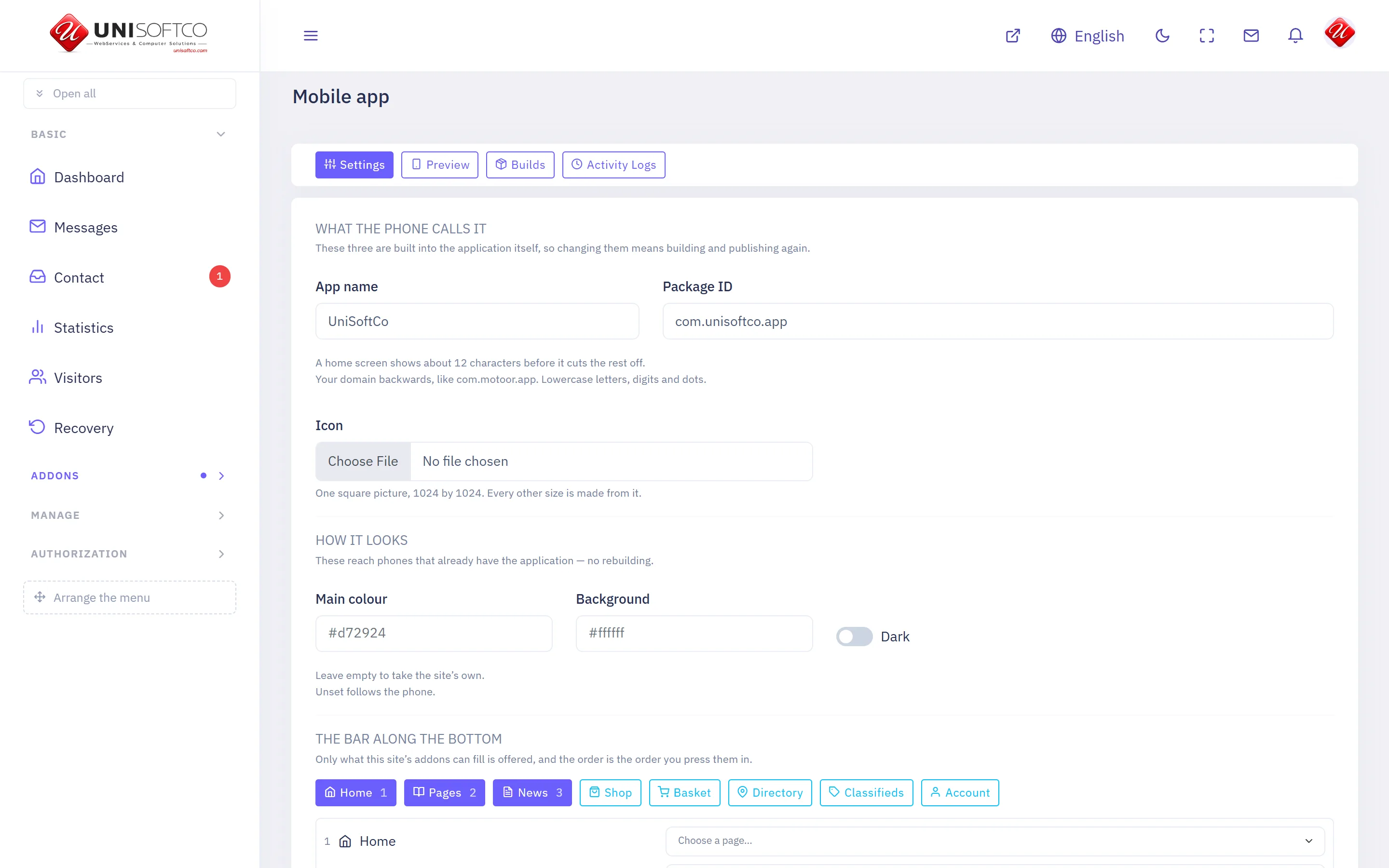Deselect Home in bottom bar
This screenshot has height=868, width=1389.
pyautogui.click(x=355, y=792)
